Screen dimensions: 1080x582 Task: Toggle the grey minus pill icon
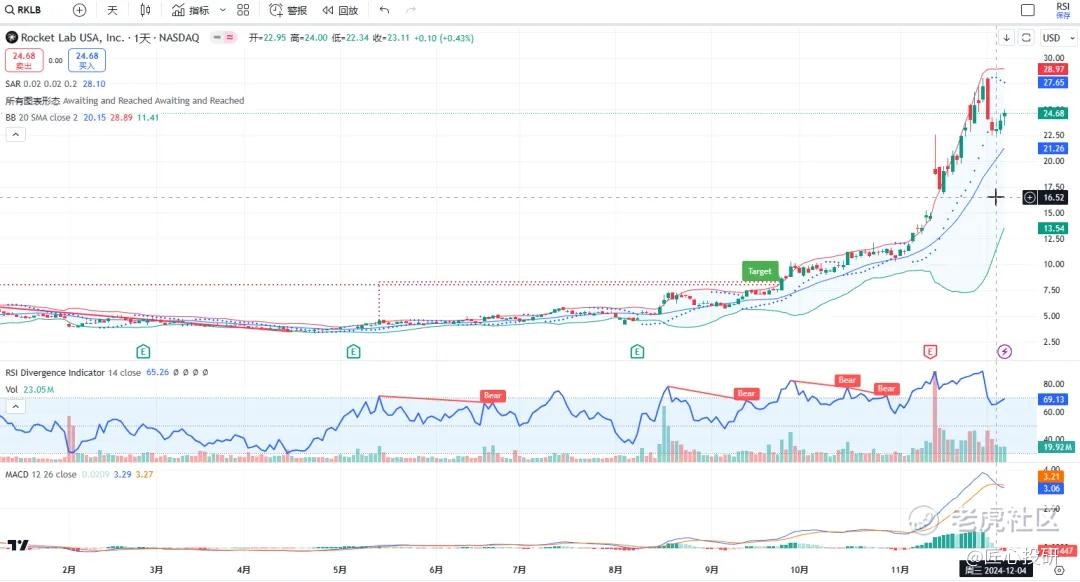tap(217, 37)
